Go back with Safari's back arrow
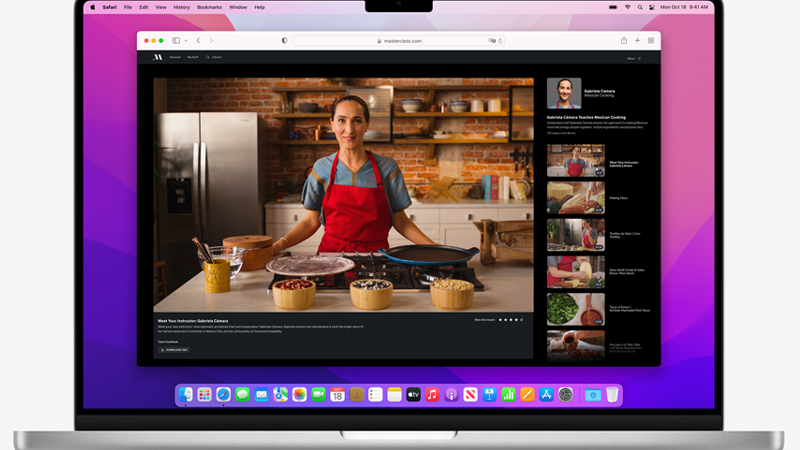Screen dimensions: 800x450 (x=198, y=40)
